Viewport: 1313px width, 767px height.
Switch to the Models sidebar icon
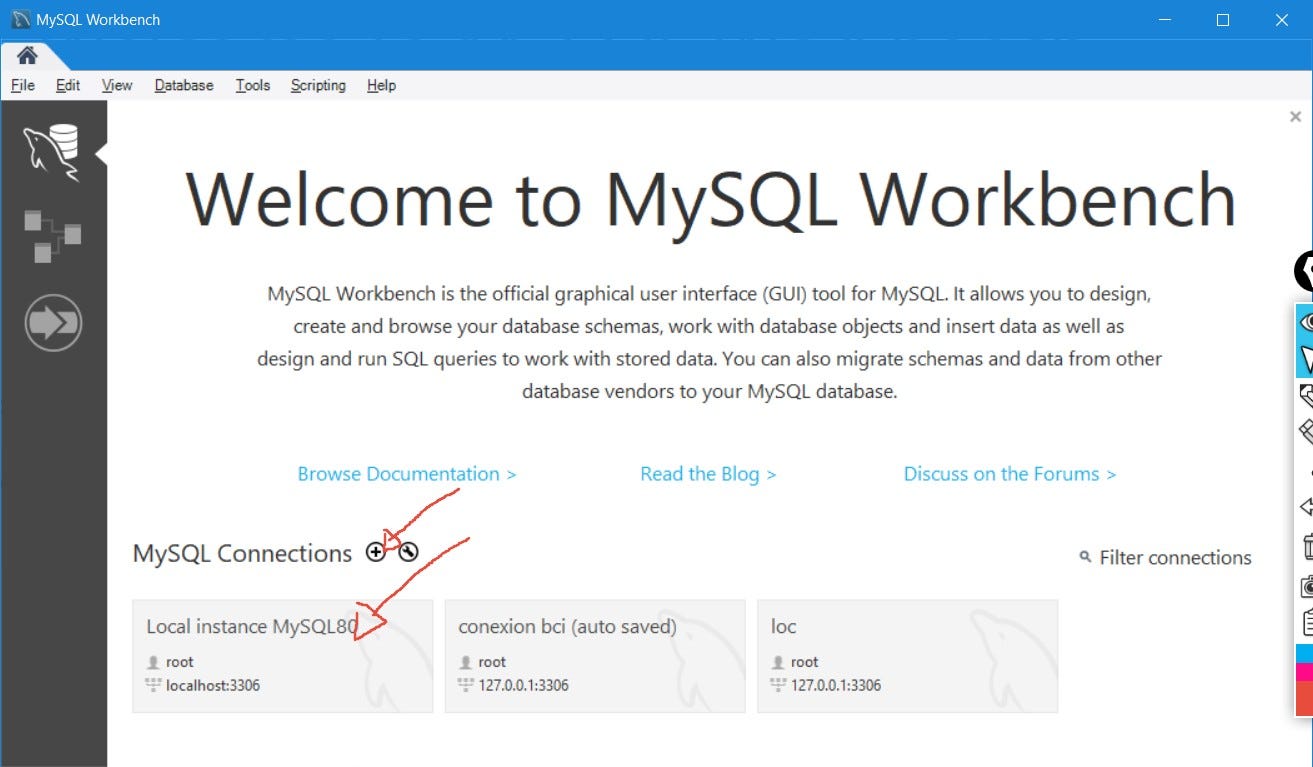52,236
